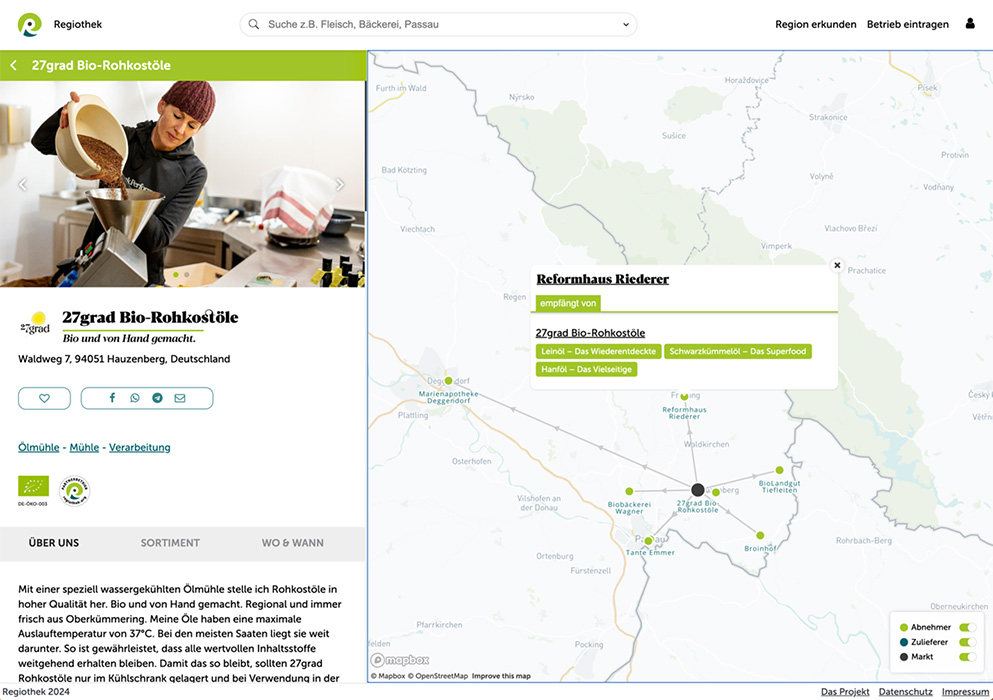Open Datenschutz footer link
This screenshot has width=993, height=700.
(905, 691)
